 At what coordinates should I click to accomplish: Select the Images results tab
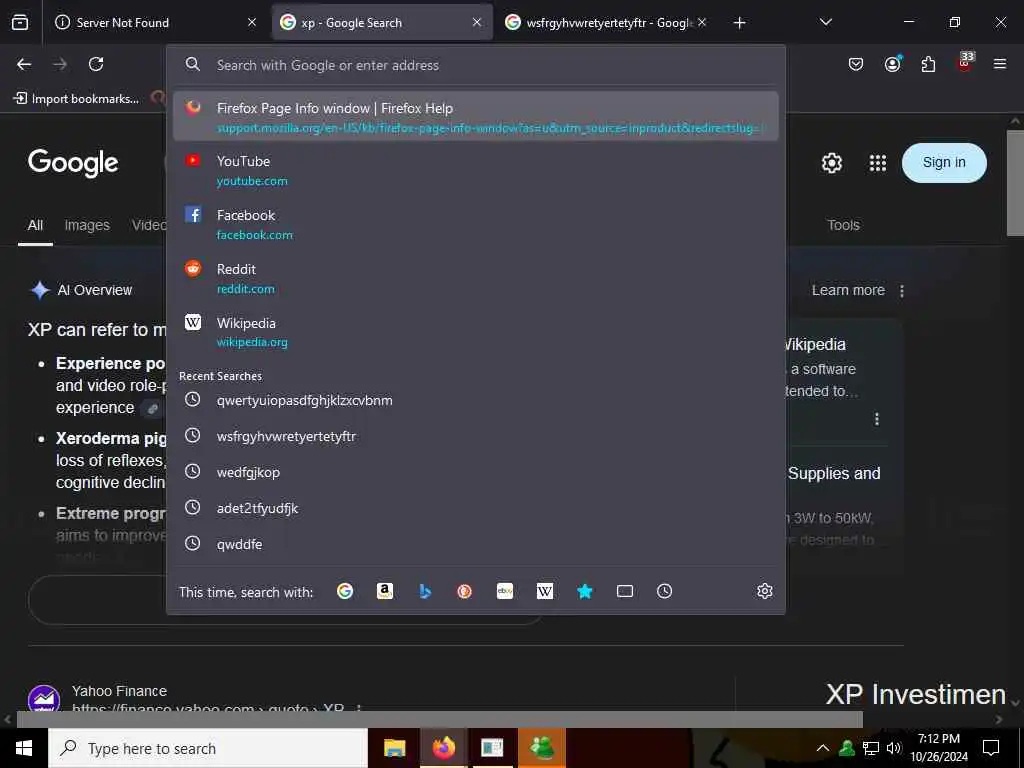coord(87,225)
